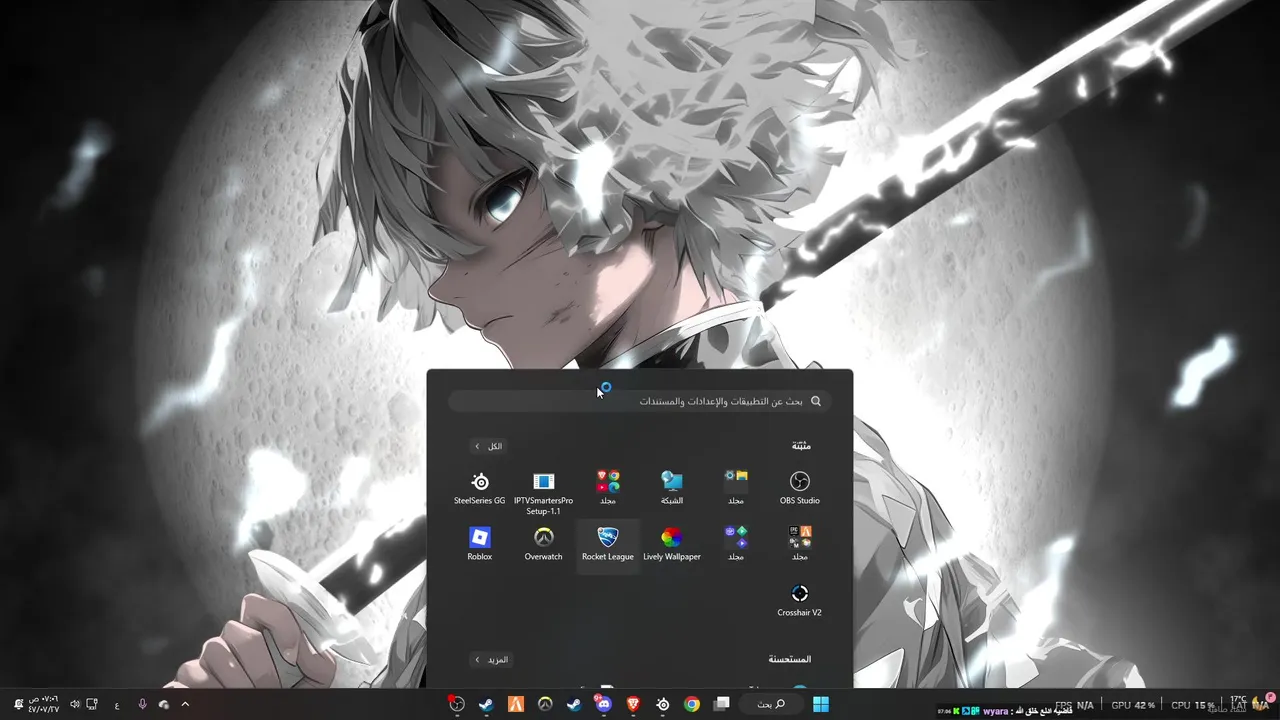Open network status tray icon
This screenshot has width=1280, height=720.
pyautogui.click(x=92, y=704)
